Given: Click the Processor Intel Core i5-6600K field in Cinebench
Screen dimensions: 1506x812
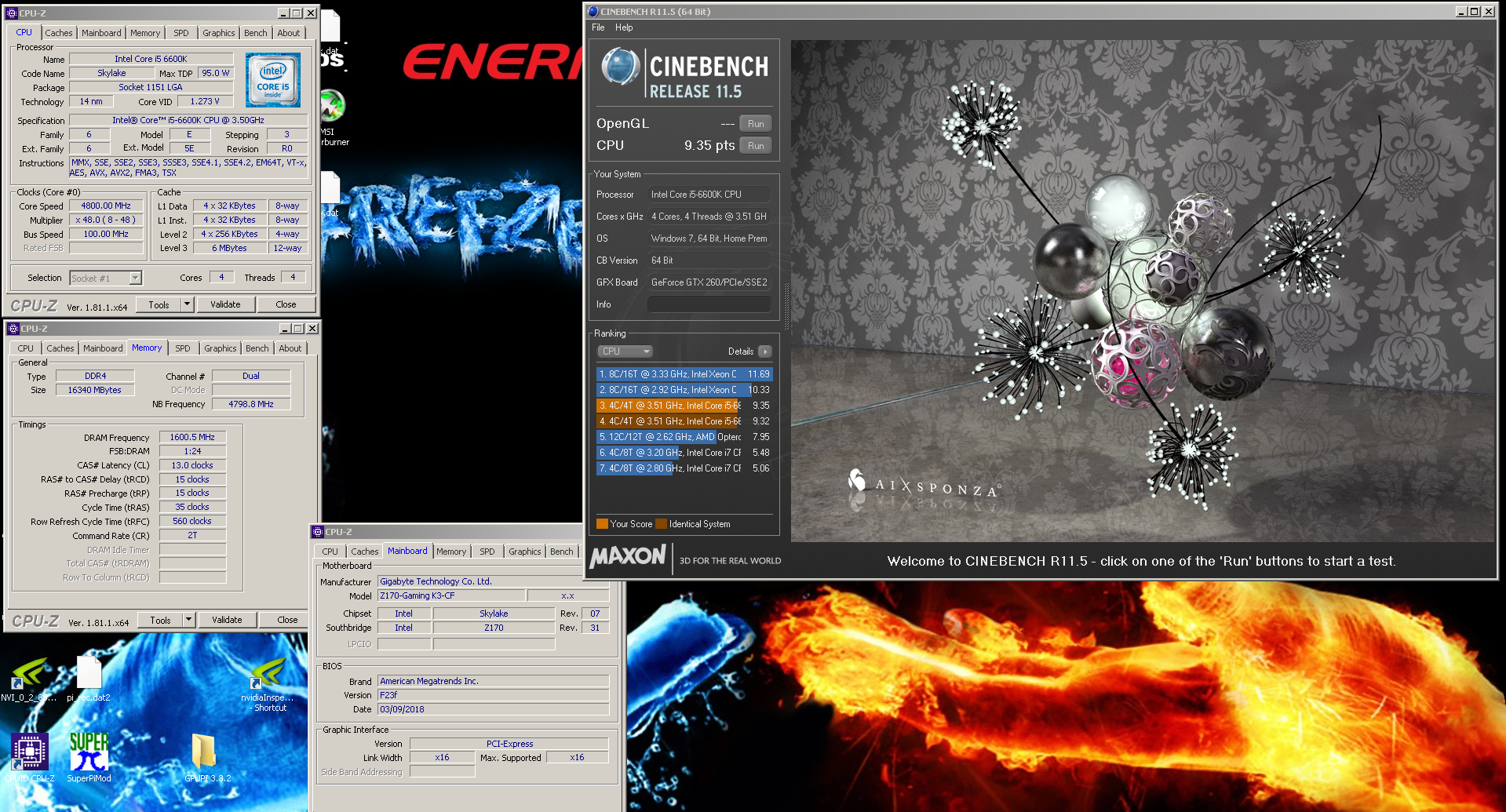Looking at the screenshot, I should point(709,195).
